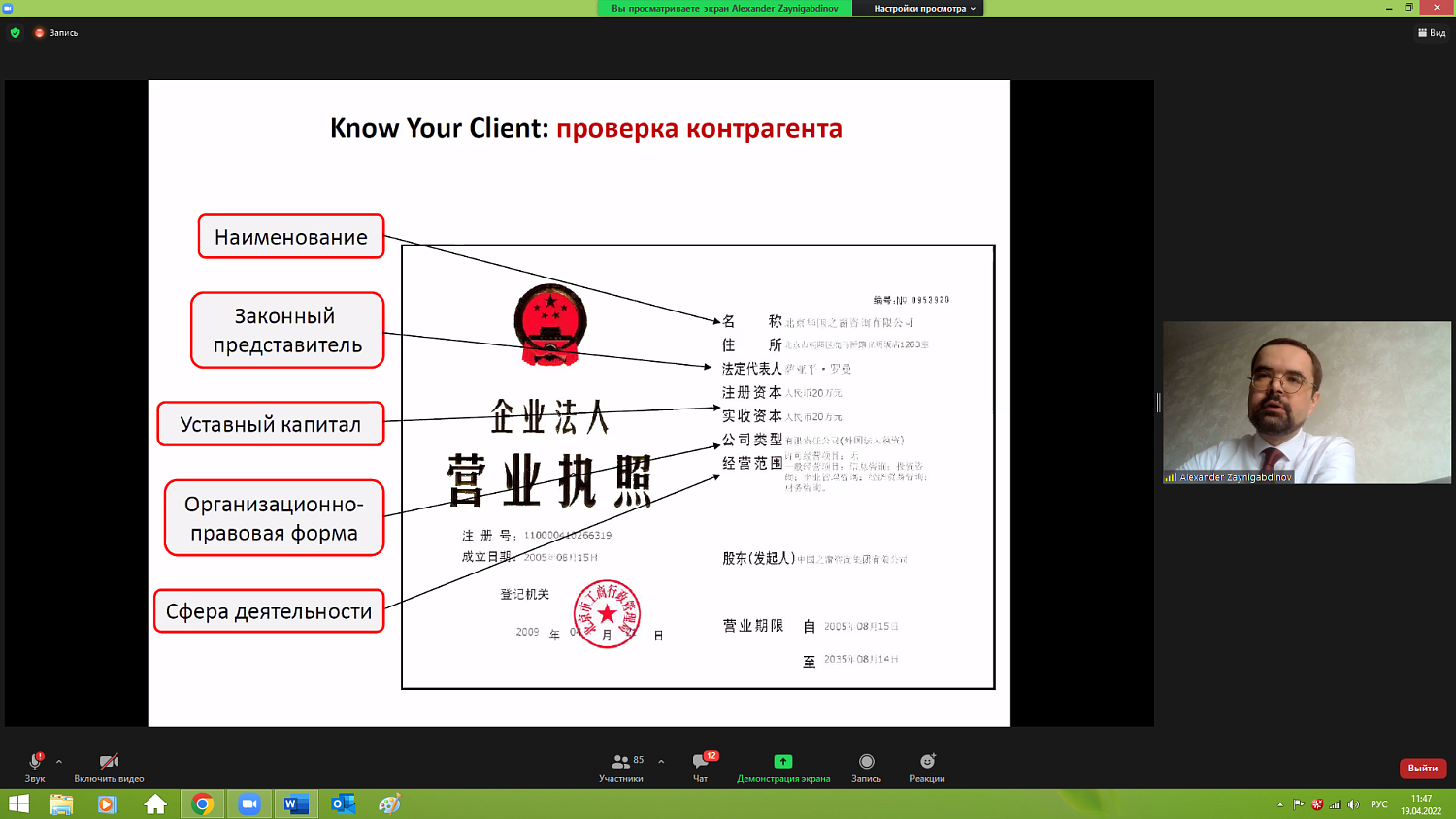
Task: Toggle recording with the bottom Запись button
Action: [866, 766]
